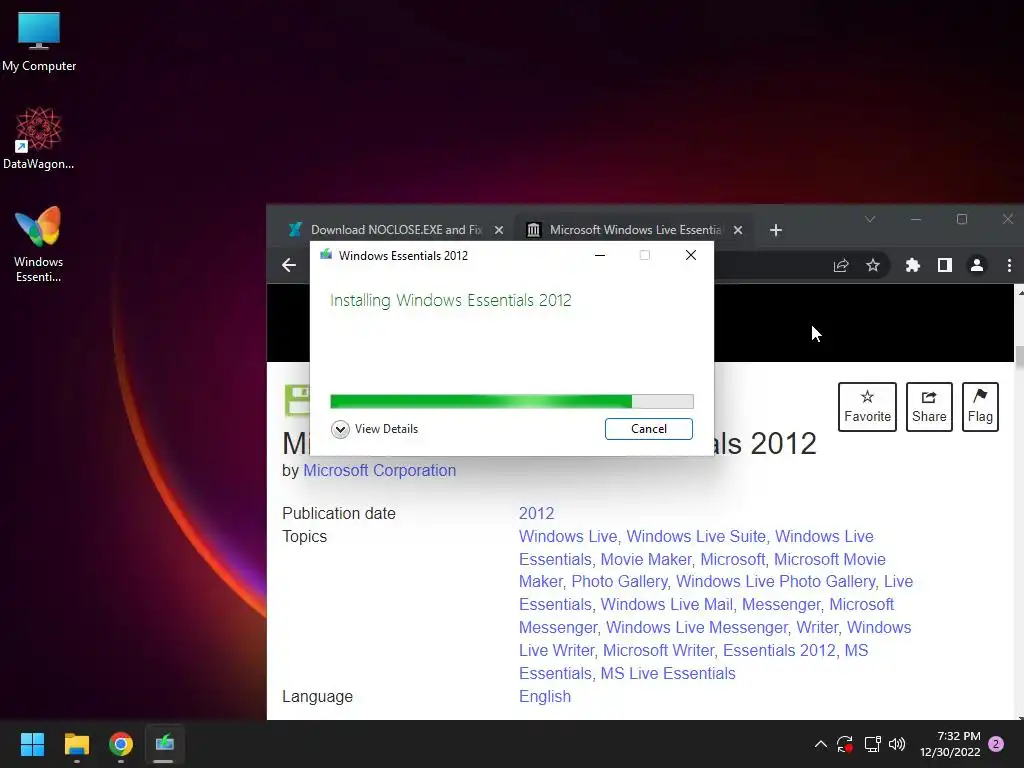
Task: Open the Chrome profile avatar
Action: [x=977, y=265]
